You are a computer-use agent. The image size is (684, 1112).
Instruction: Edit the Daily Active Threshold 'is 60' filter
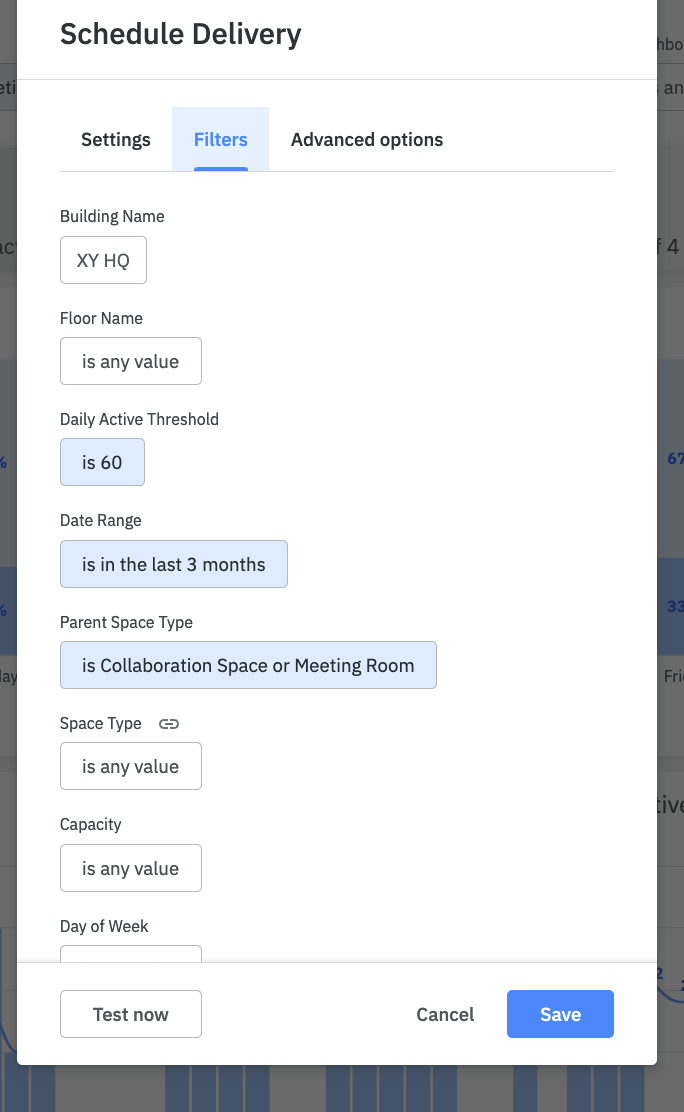[x=102, y=462]
